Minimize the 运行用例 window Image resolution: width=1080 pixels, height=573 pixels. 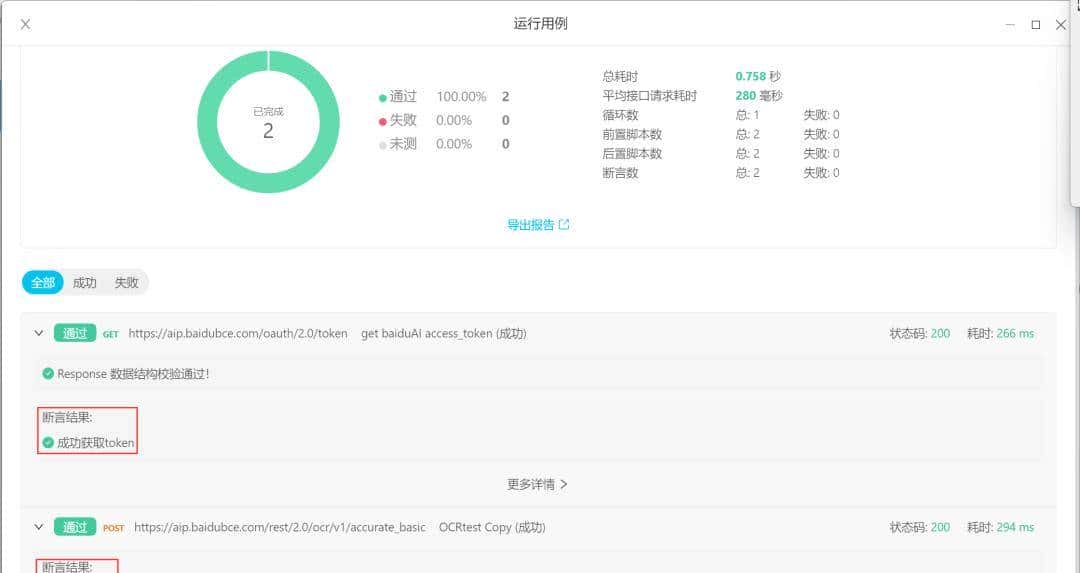pos(1010,24)
